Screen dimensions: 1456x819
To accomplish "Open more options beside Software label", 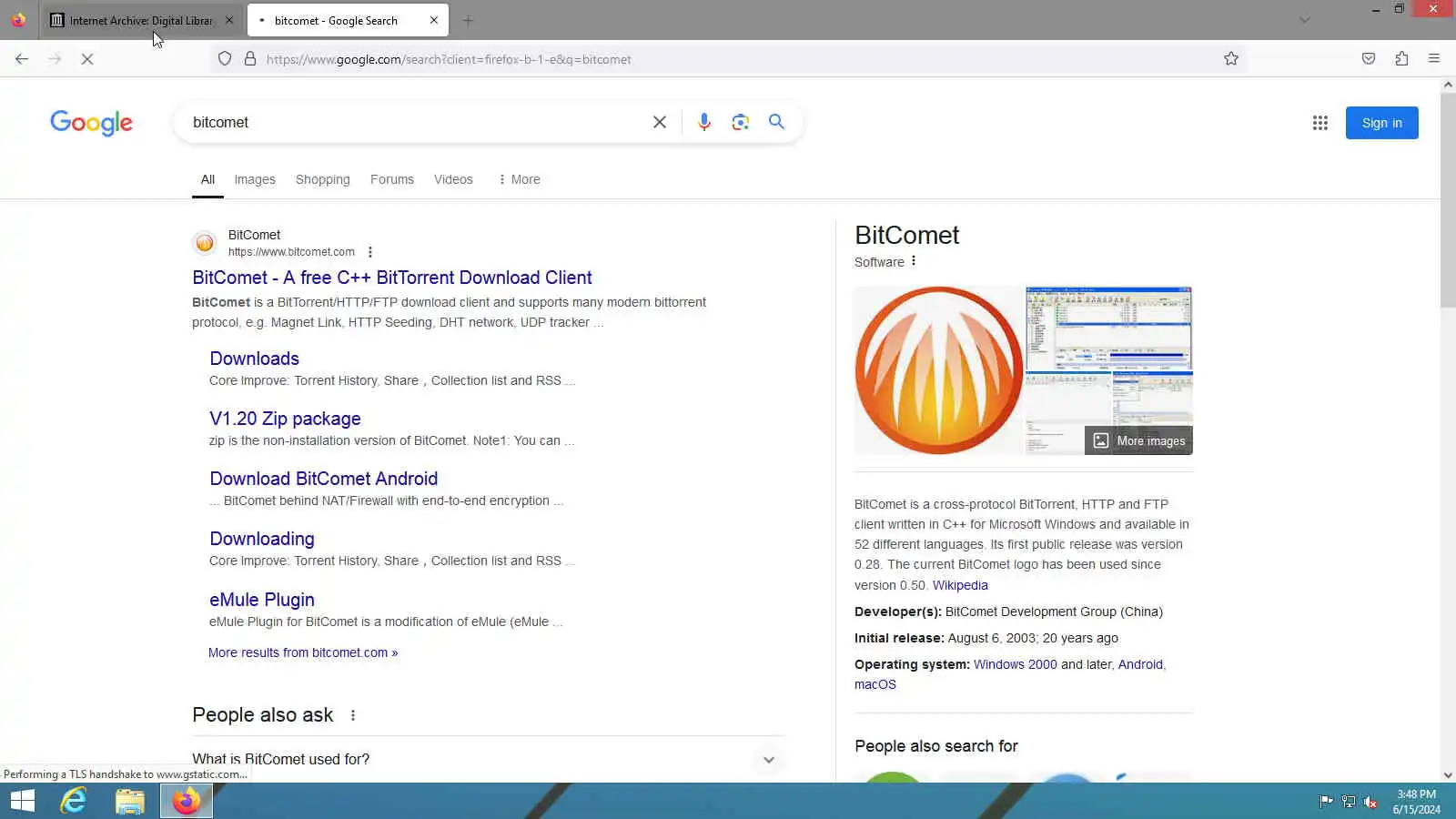I will (x=914, y=261).
